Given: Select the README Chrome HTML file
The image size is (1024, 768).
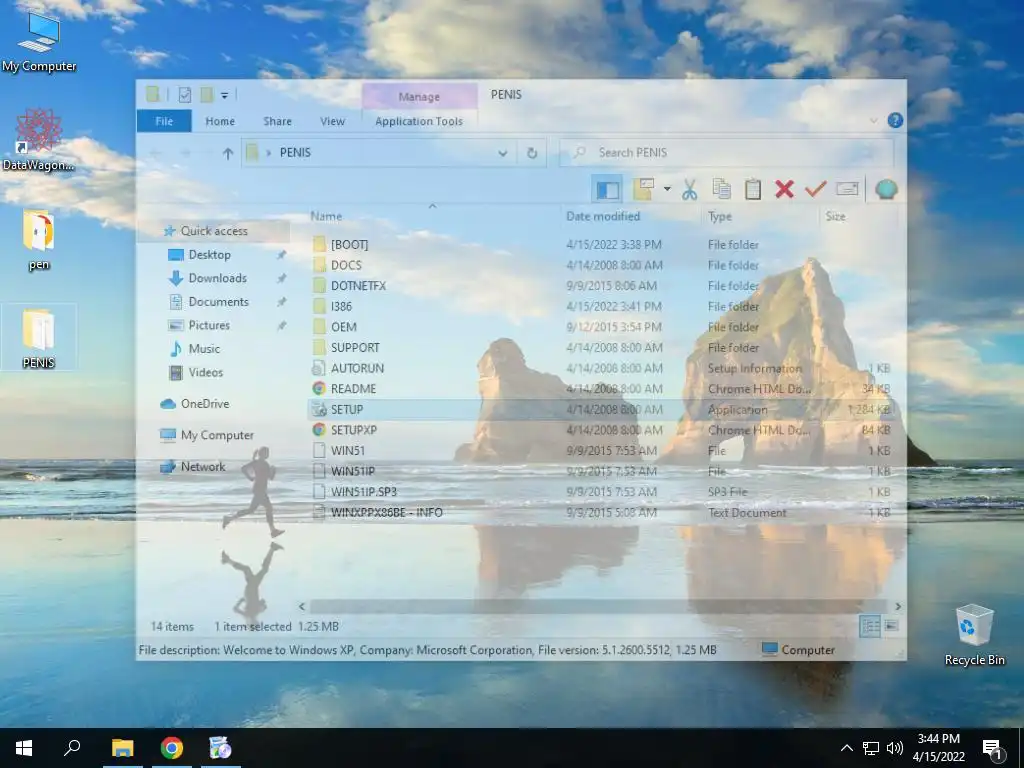Looking at the screenshot, I should 353,389.
